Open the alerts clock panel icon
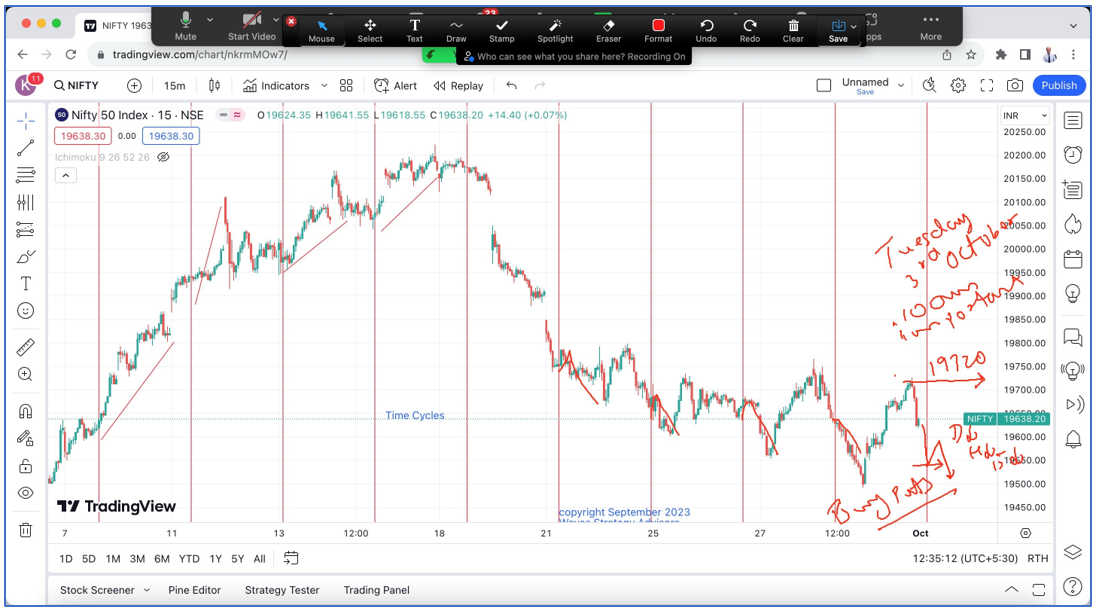 1073,154
